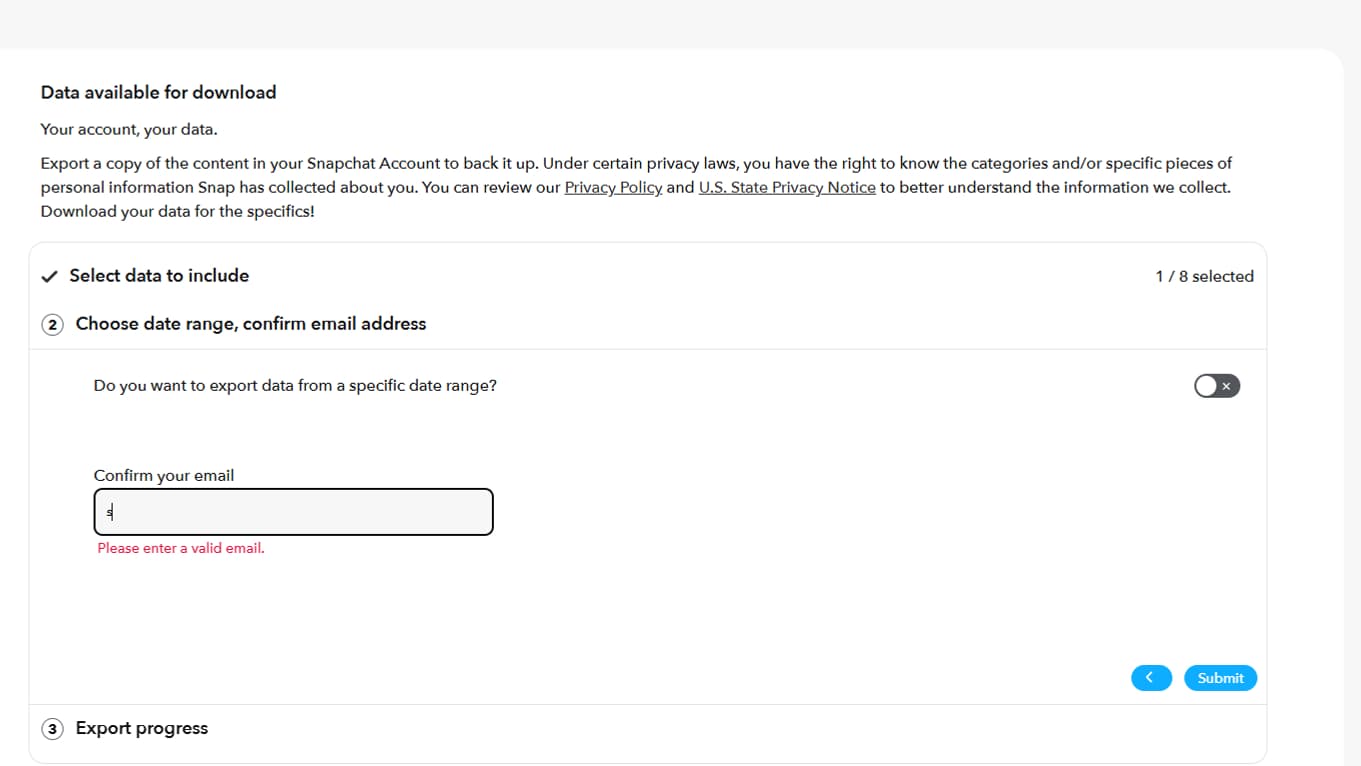The height and width of the screenshot is (766, 1361).
Task: Open the Privacy Policy link
Action: [x=613, y=188]
